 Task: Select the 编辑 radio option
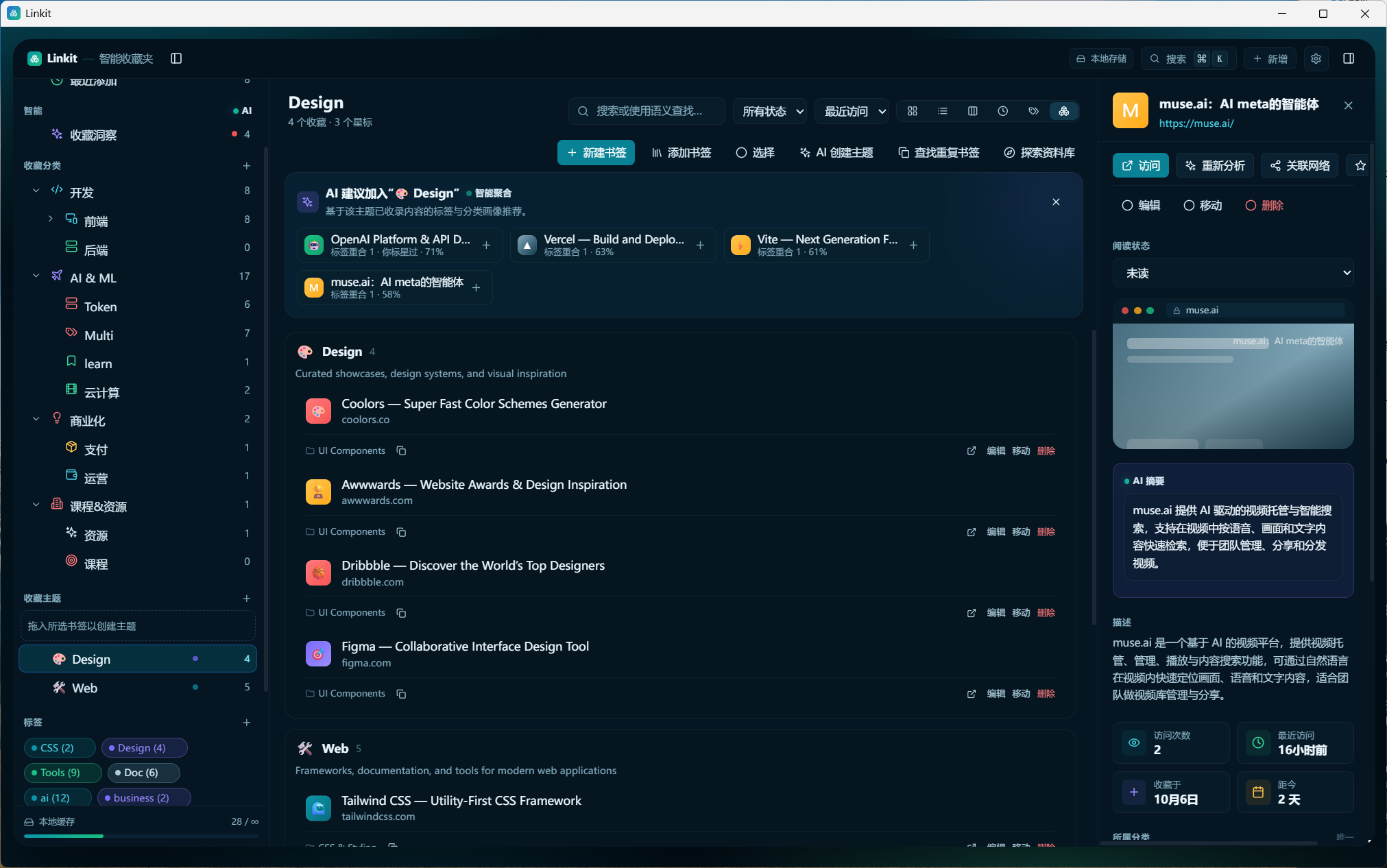pyautogui.click(x=1141, y=206)
